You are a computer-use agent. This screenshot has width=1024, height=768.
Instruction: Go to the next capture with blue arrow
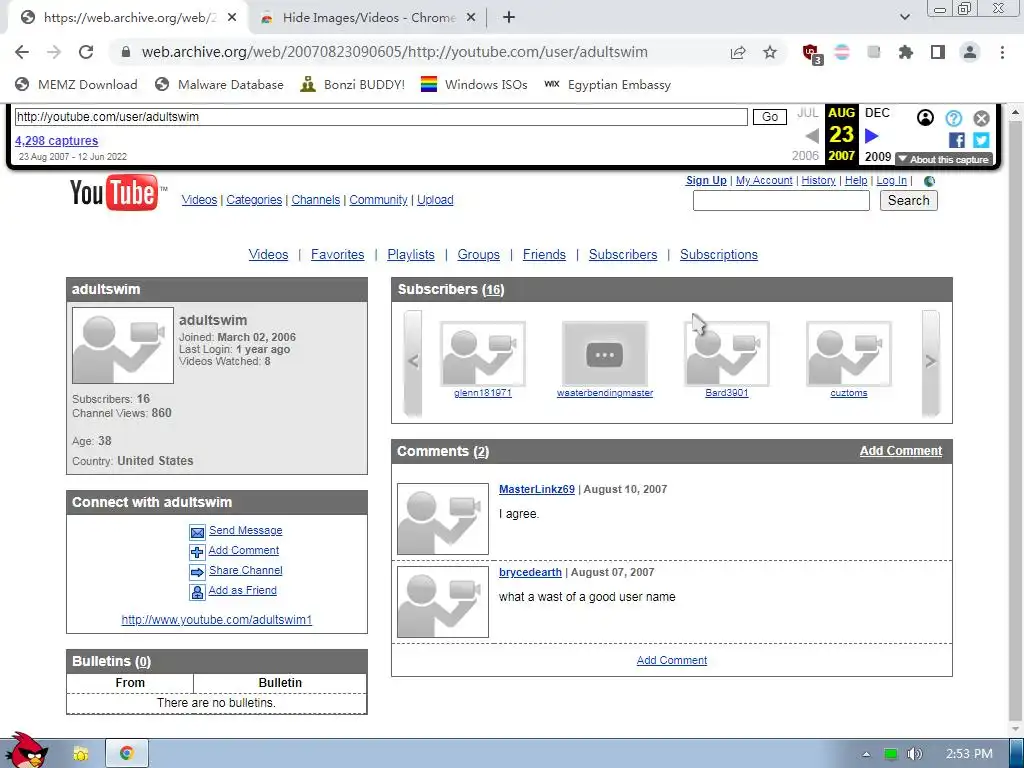pos(872,136)
